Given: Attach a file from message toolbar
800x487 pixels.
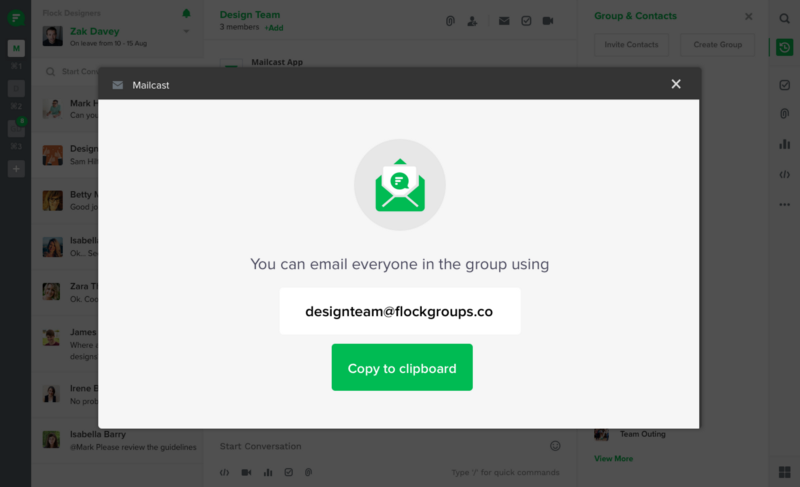Looking at the screenshot, I should point(309,472).
